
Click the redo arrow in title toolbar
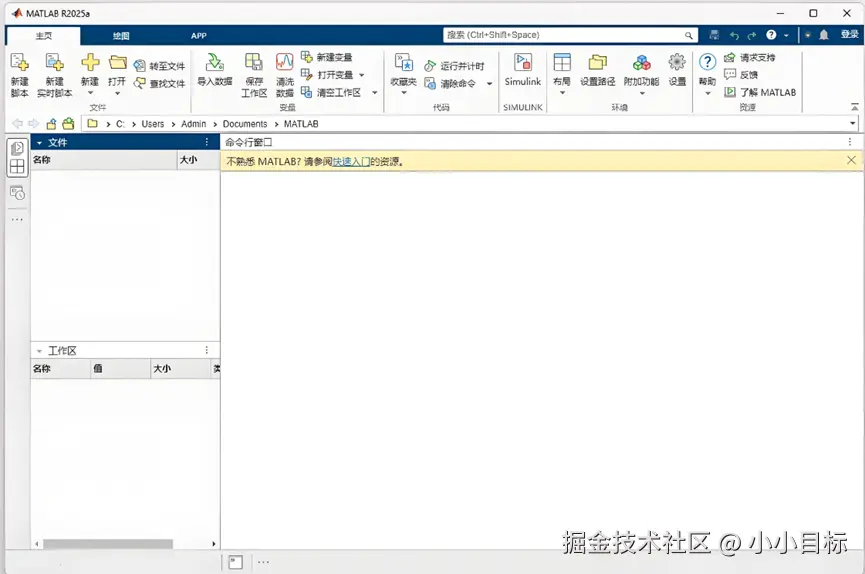pyautogui.click(x=752, y=35)
